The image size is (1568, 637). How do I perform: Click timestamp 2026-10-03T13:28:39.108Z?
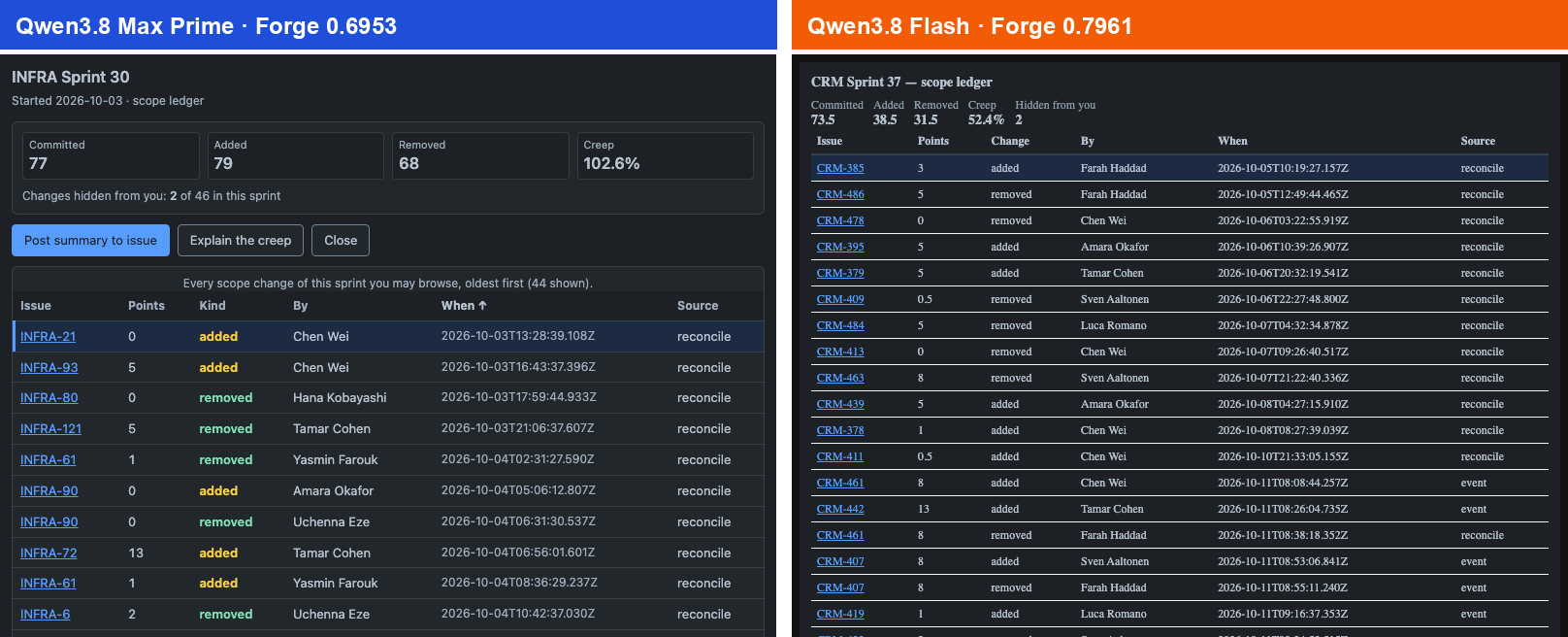pos(518,336)
